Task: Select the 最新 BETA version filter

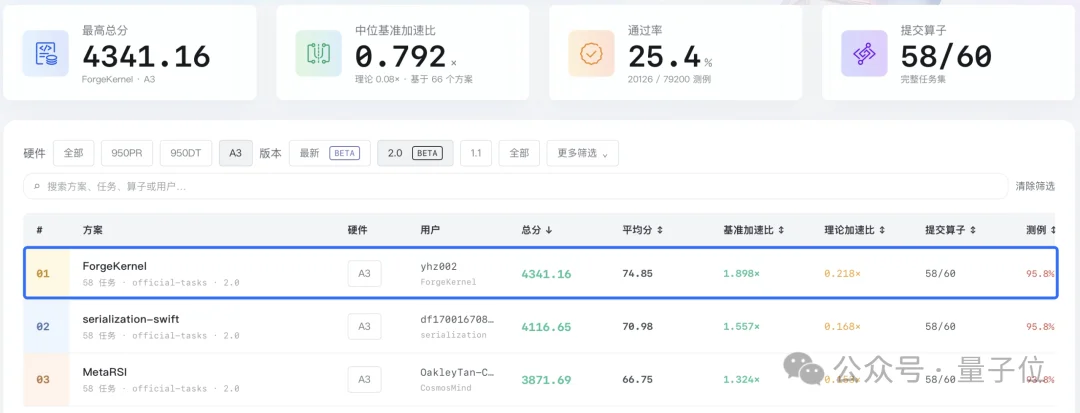Action: click(x=330, y=153)
